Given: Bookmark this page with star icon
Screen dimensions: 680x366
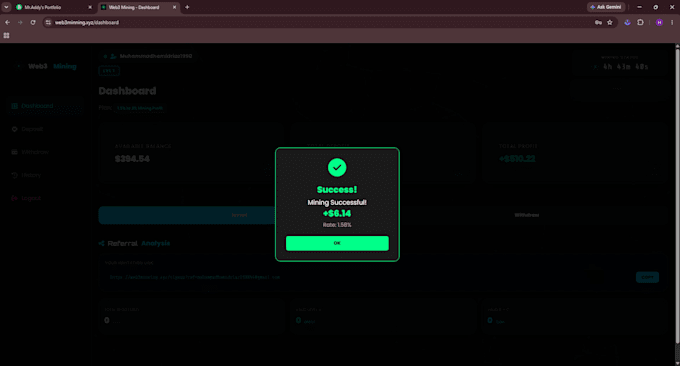Looking at the screenshot, I should coord(610,23).
